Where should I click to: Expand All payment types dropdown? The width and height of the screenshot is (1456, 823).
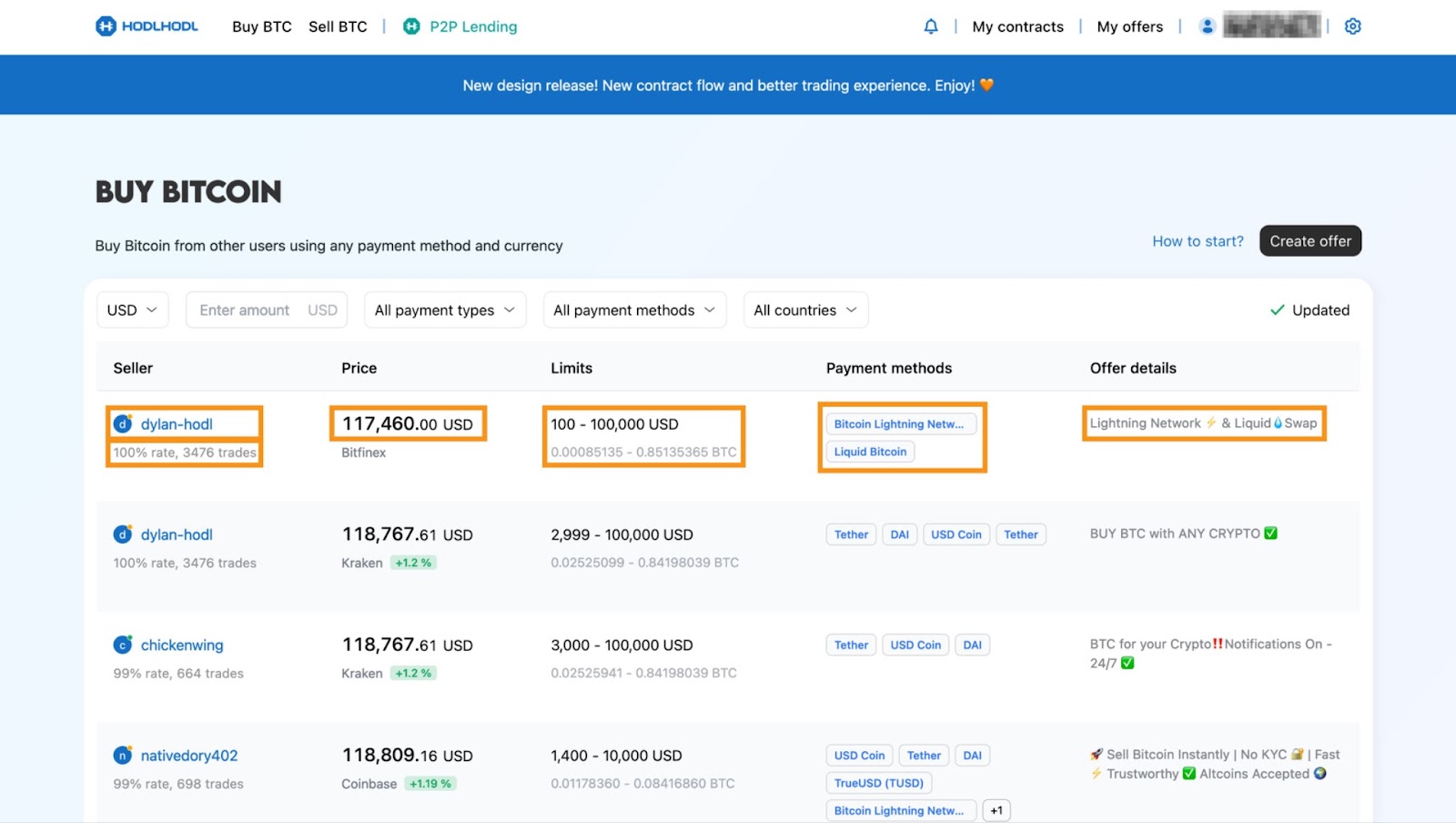point(445,310)
